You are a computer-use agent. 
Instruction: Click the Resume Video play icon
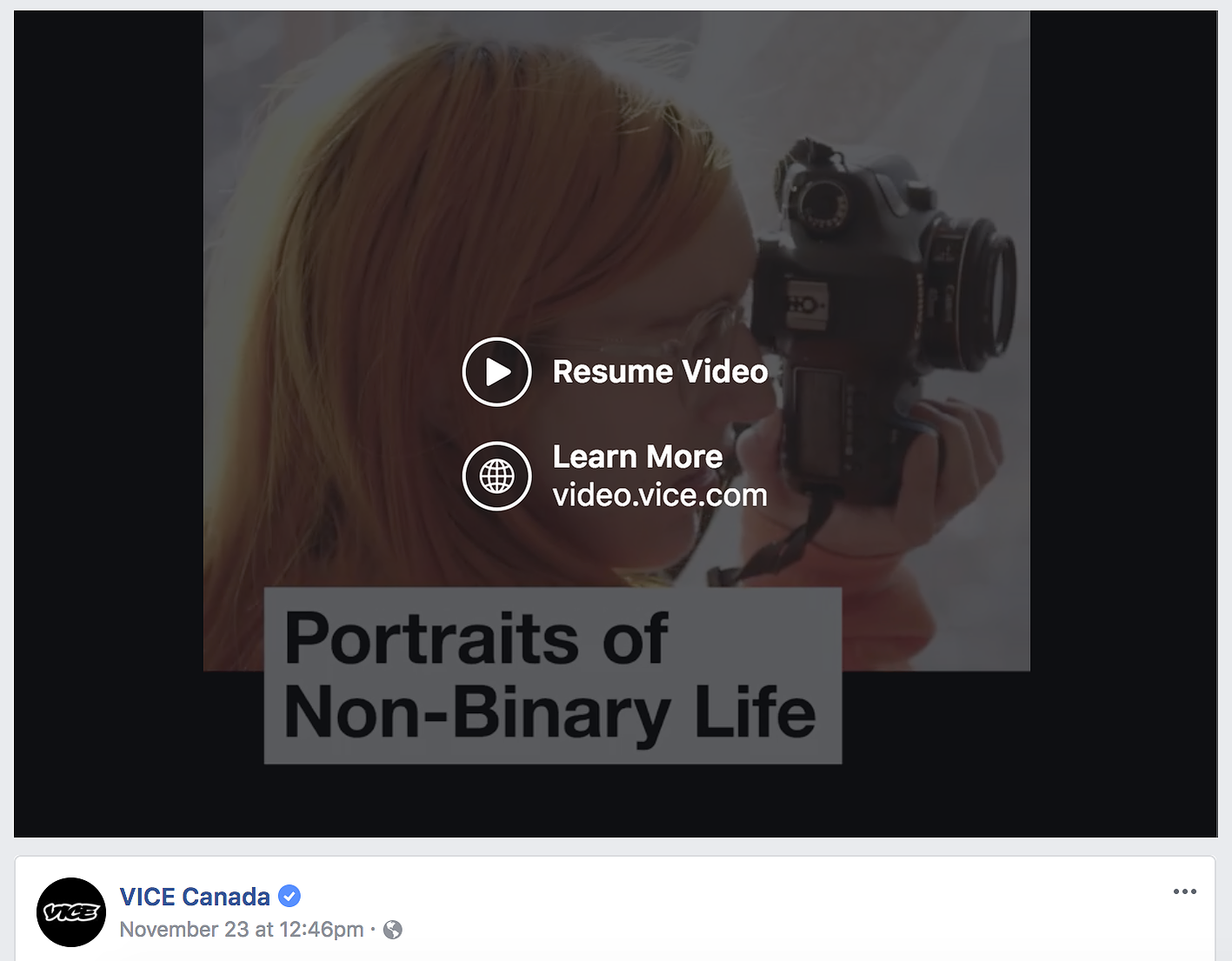point(496,372)
